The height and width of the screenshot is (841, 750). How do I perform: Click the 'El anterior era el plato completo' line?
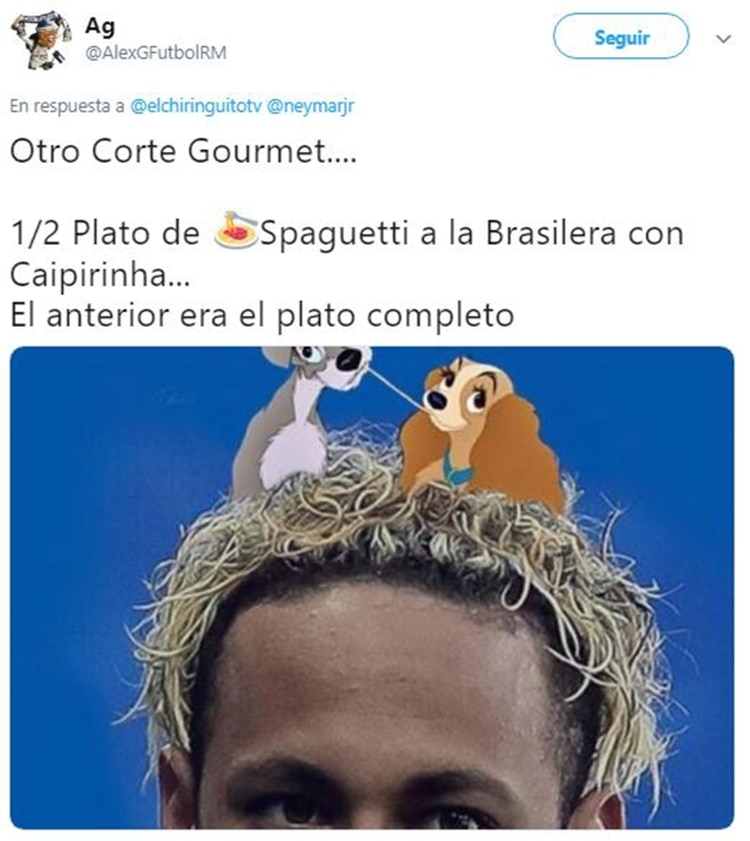(262, 315)
